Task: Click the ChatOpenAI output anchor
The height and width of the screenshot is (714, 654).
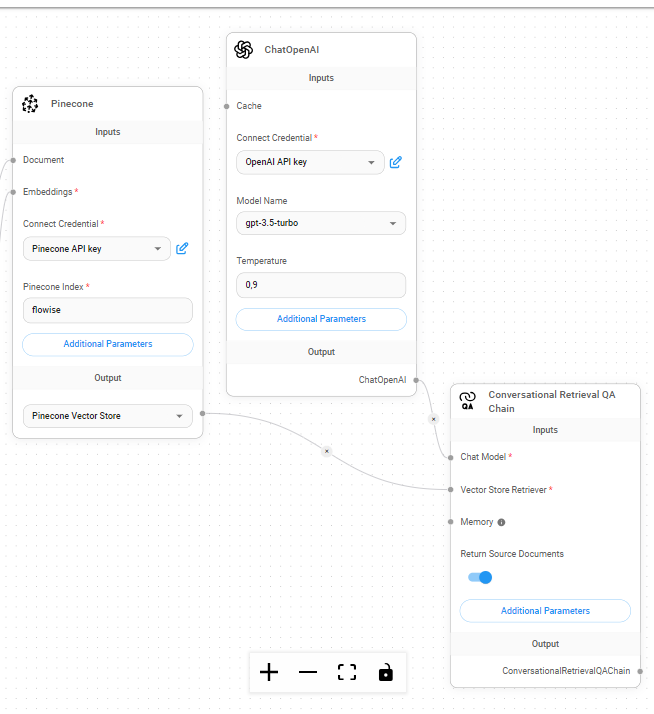Action: [x=416, y=380]
